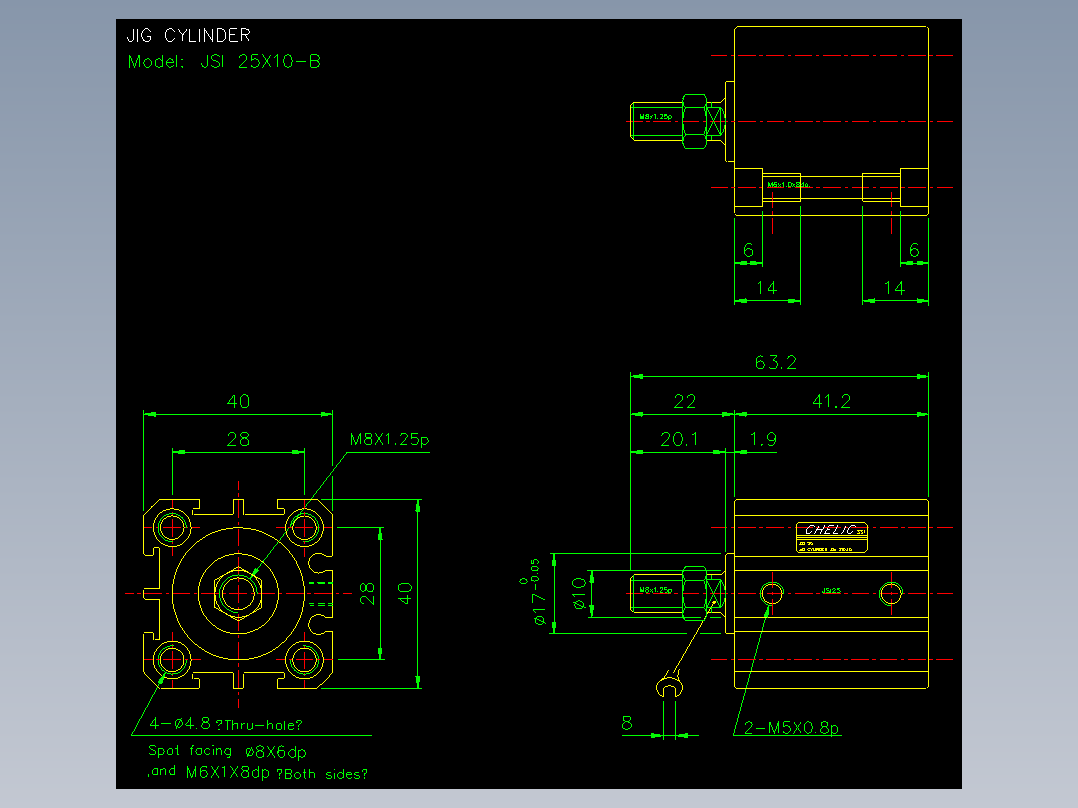The image size is (1078, 808).
Task: Select the "M8x1.25p" rod thread text in side view
Action: [x=656, y=590]
